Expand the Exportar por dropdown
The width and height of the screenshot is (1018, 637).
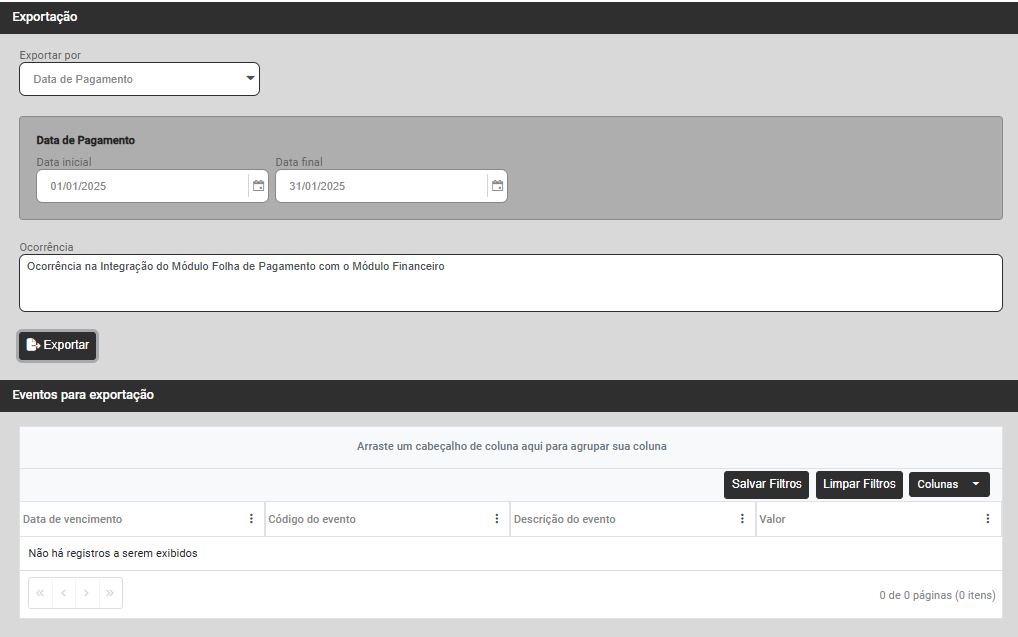(x=140, y=79)
